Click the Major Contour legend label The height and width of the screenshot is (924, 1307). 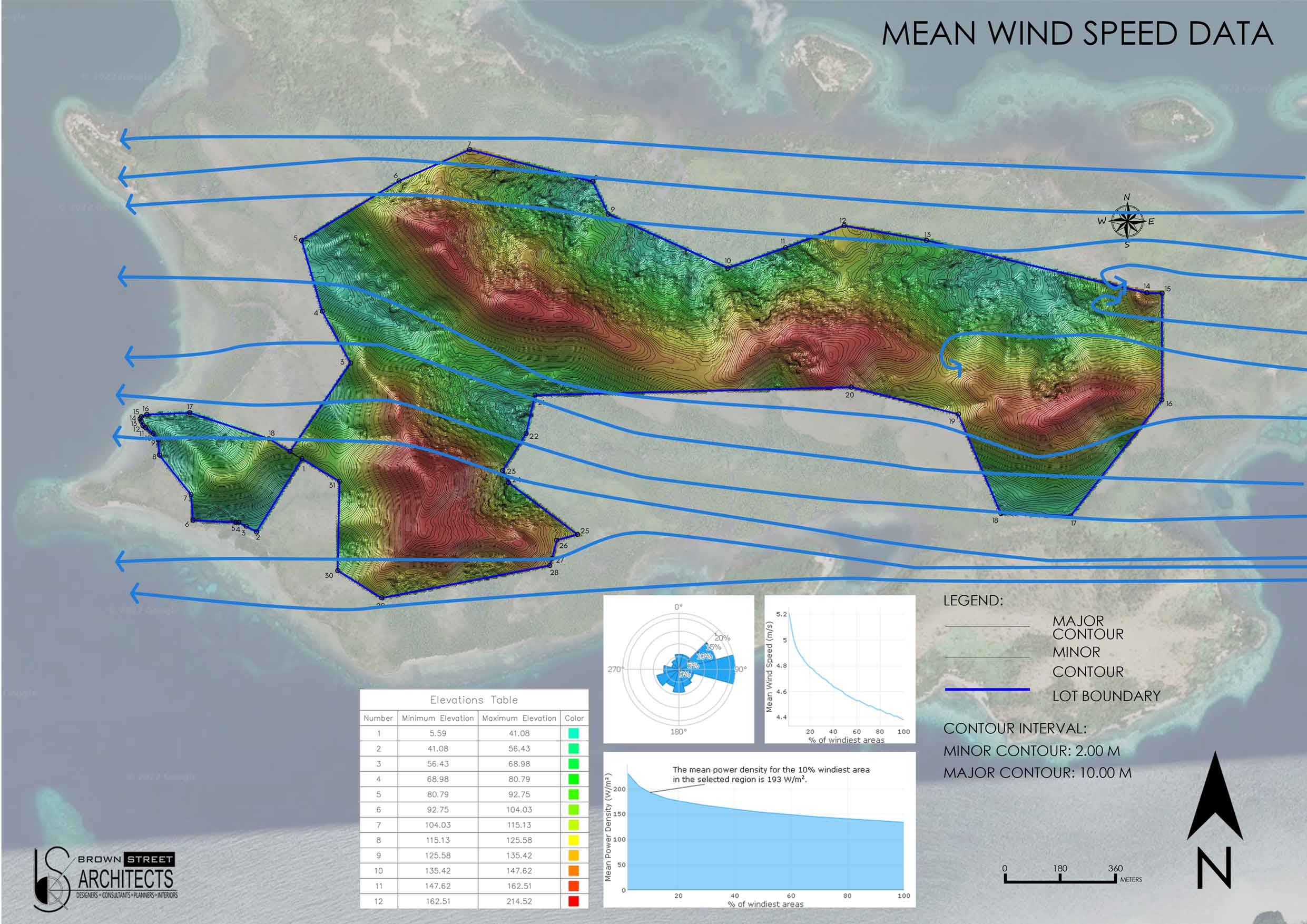coord(1087,627)
